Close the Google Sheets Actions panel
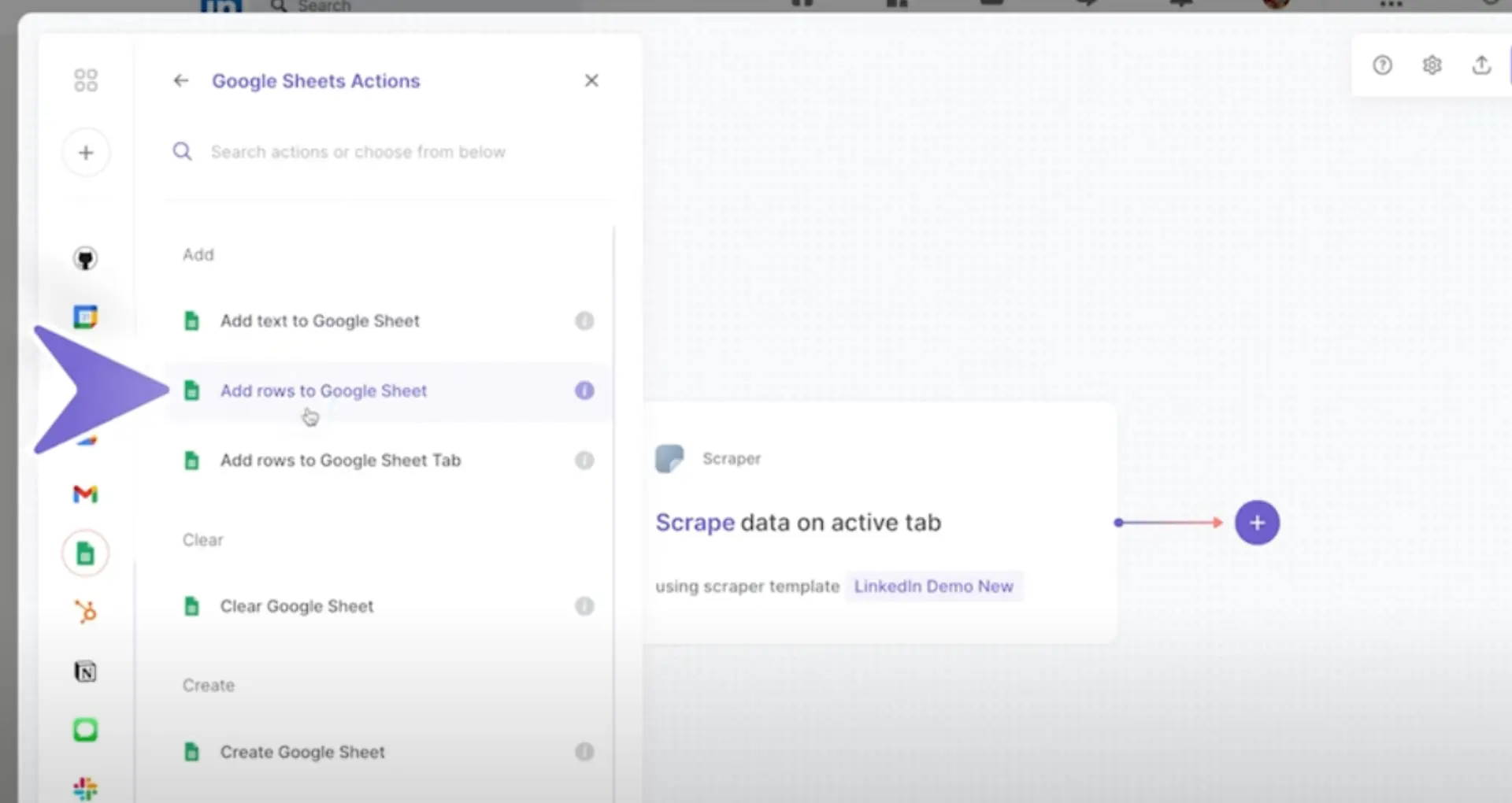 [x=591, y=80]
